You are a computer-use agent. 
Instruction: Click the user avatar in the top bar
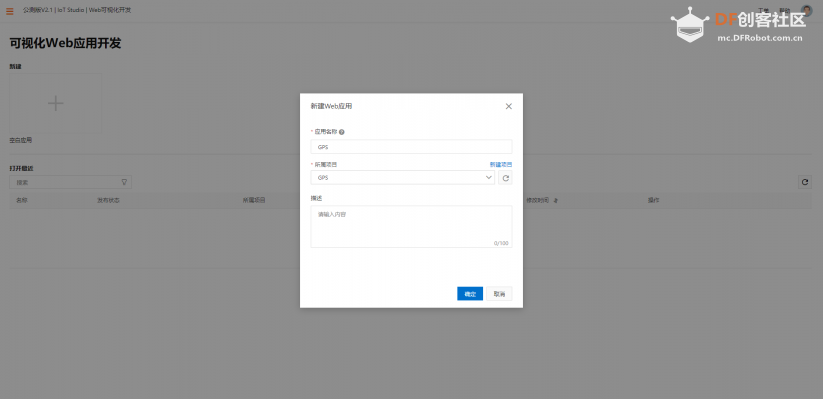(x=807, y=10)
